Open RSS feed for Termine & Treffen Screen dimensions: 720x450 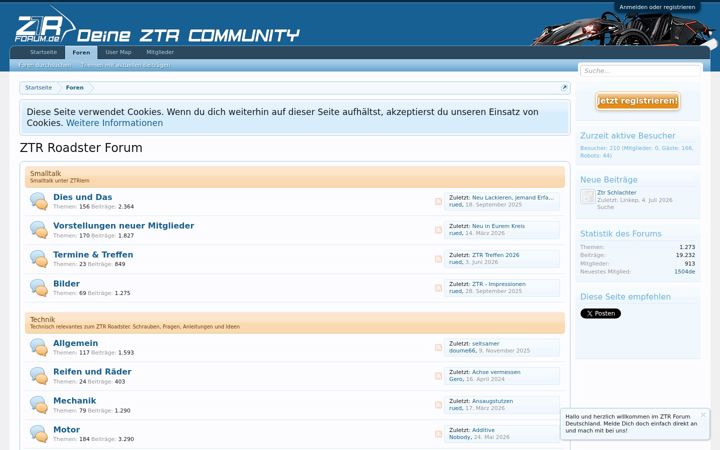click(x=439, y=259)
